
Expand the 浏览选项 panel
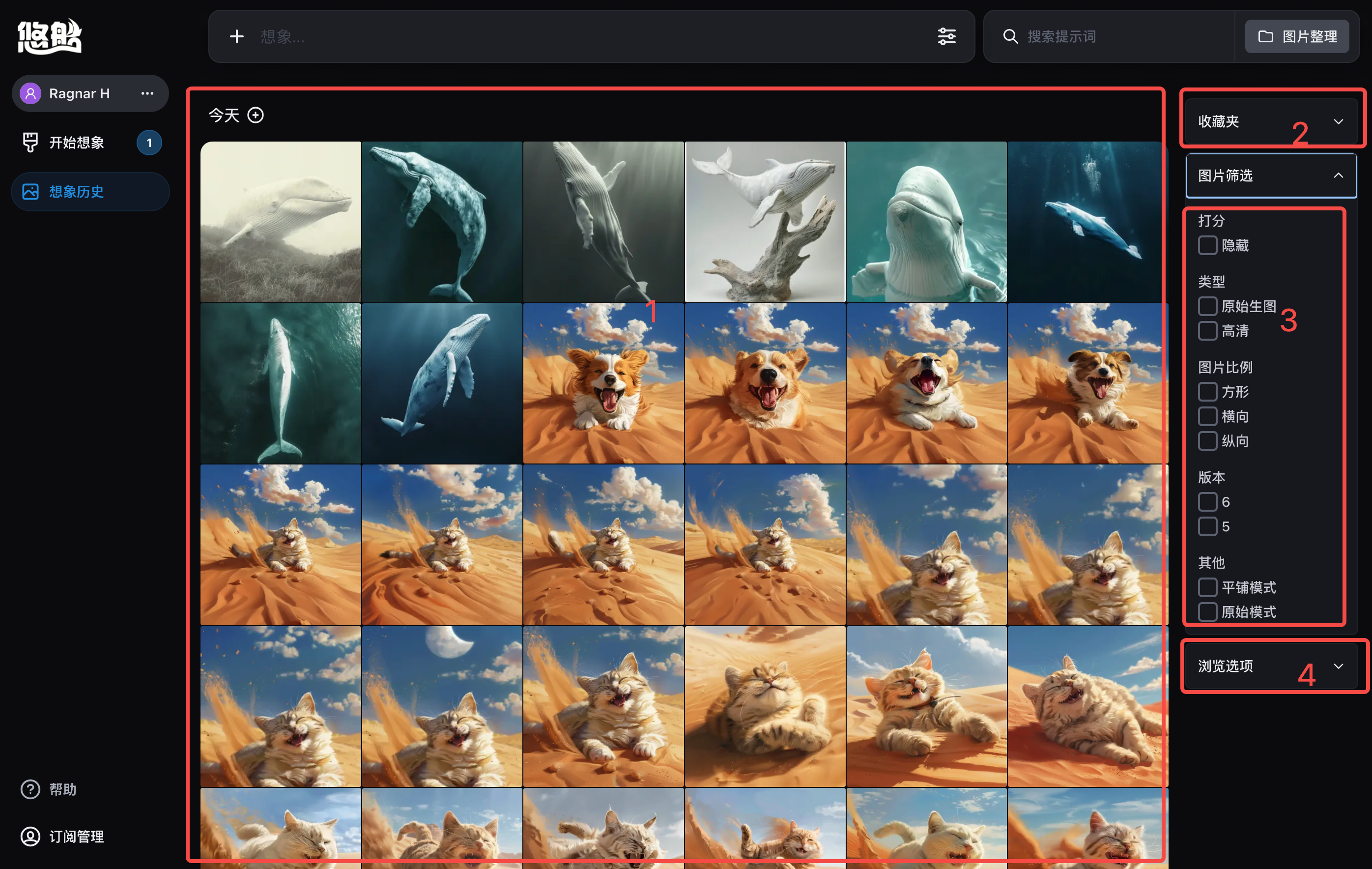[1271, 666]
